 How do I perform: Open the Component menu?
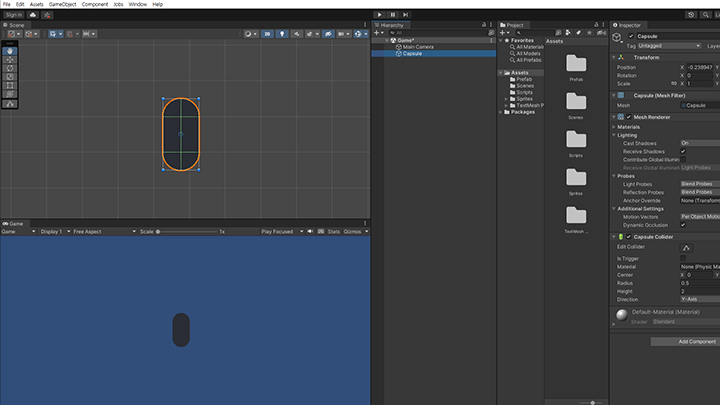(x=95, y=4)
